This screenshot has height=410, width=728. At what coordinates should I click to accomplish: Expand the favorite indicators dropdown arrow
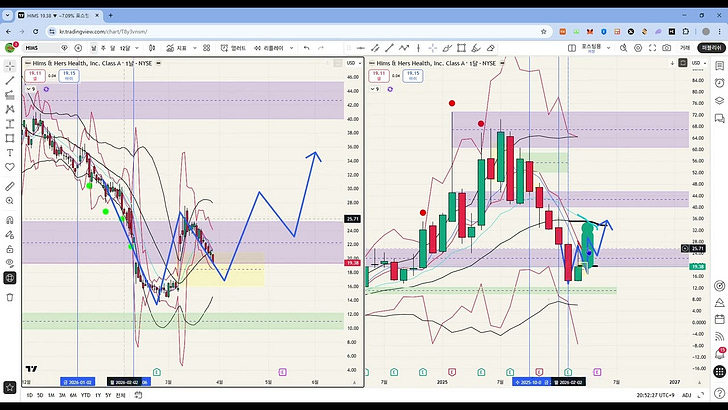pyautogui.click(x=195, y=48)
